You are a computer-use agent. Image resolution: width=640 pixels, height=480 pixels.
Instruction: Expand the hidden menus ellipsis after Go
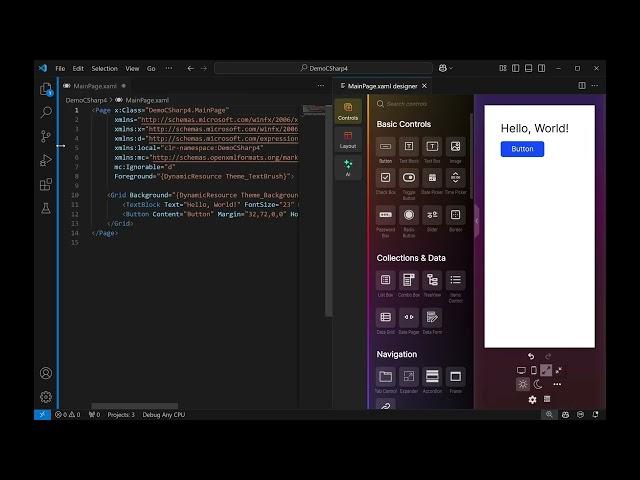169,68
